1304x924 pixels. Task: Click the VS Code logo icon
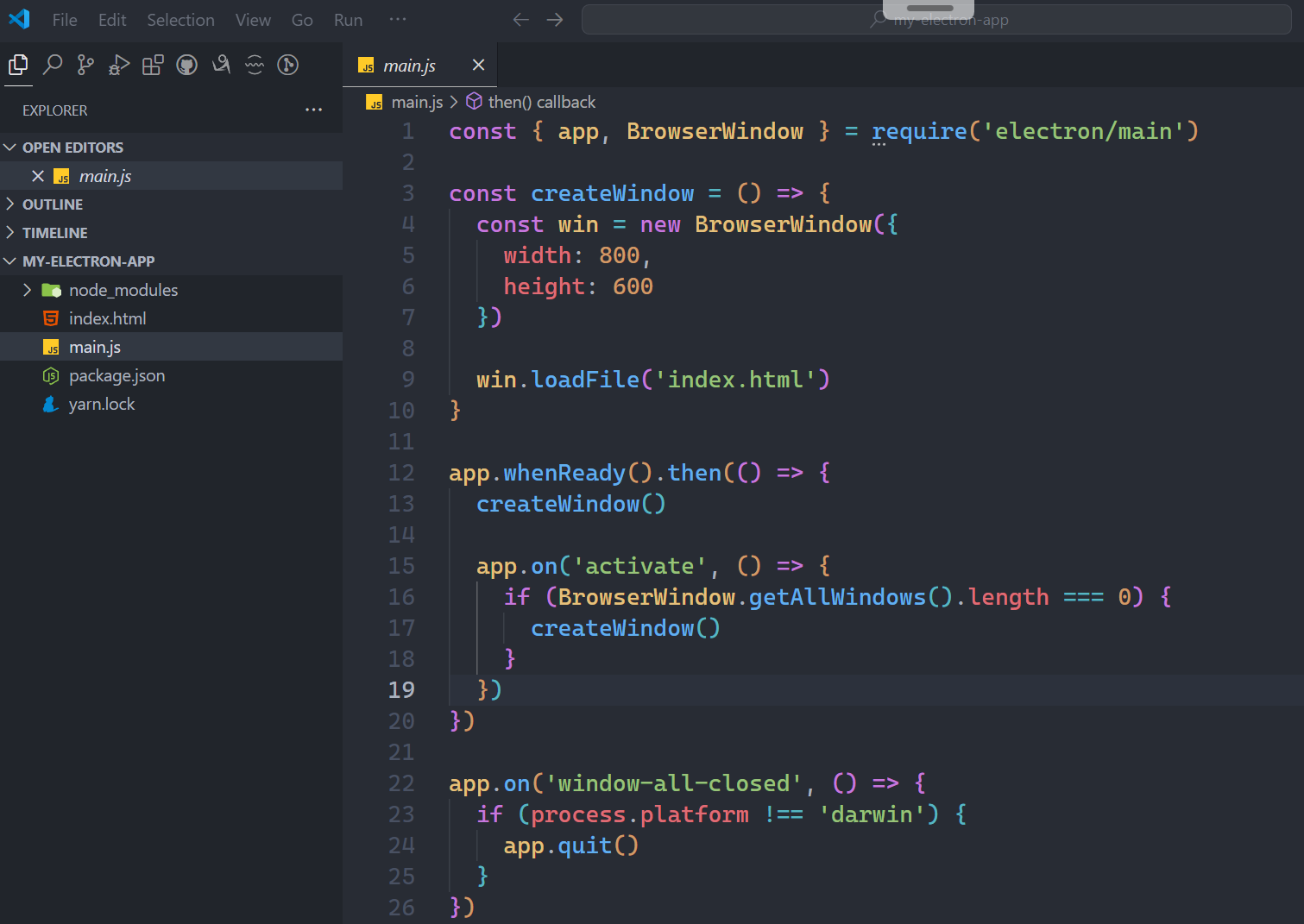19,19
